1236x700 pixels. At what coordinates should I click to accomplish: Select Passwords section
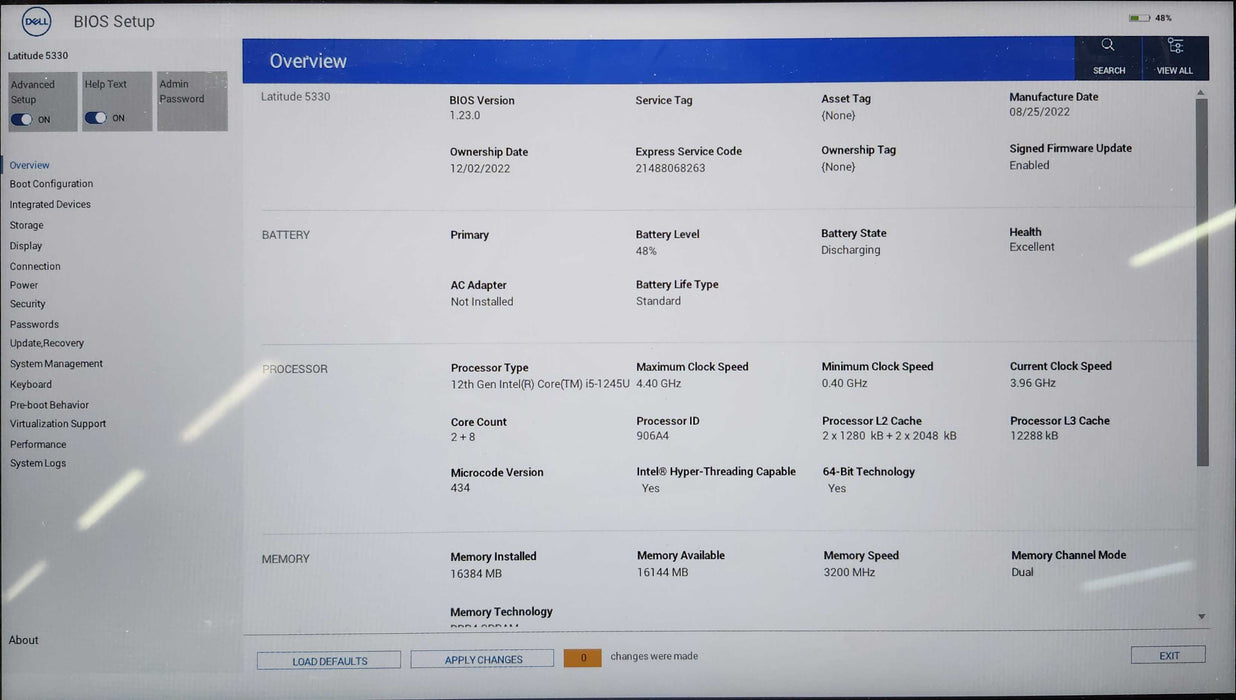tap(34, 324)
